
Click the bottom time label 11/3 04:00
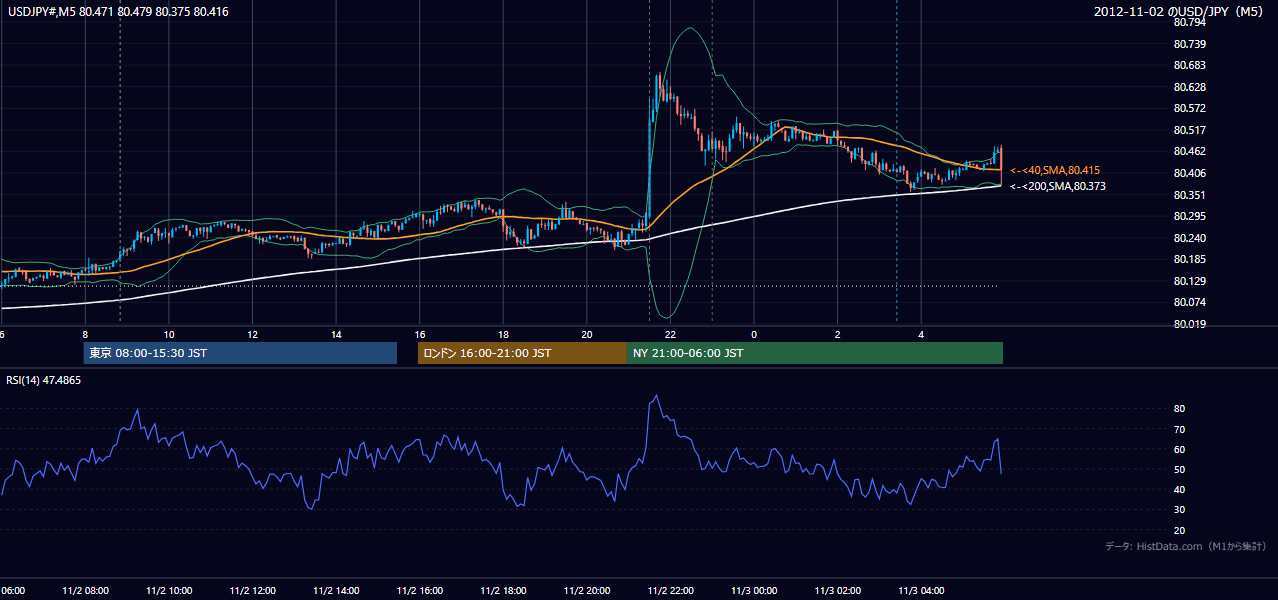(x=923, y=591)
